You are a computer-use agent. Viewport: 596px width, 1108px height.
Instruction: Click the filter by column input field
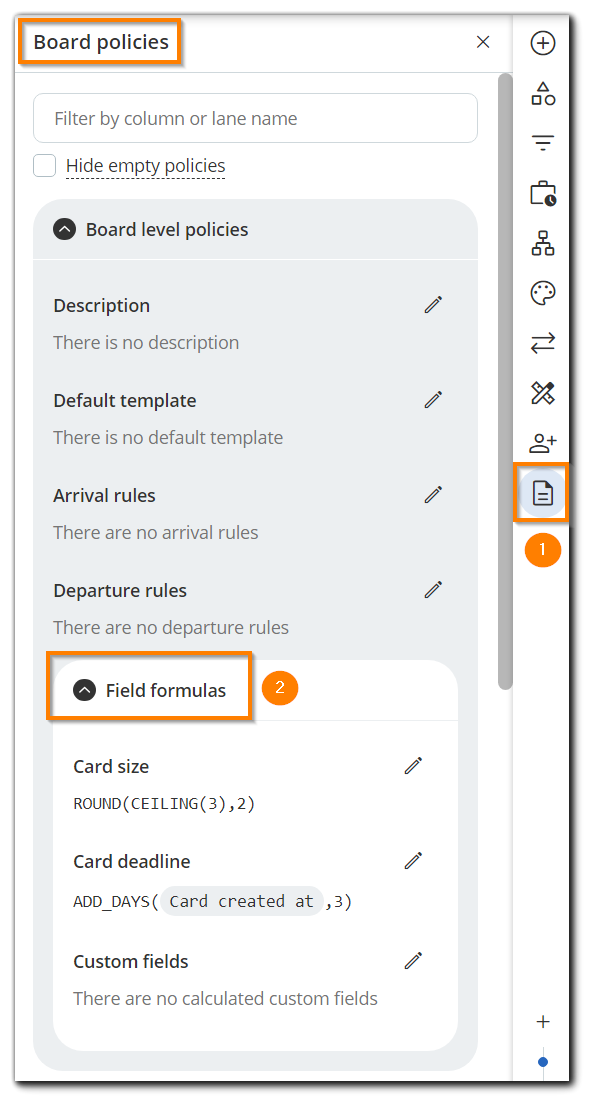[x=255, y=118]
